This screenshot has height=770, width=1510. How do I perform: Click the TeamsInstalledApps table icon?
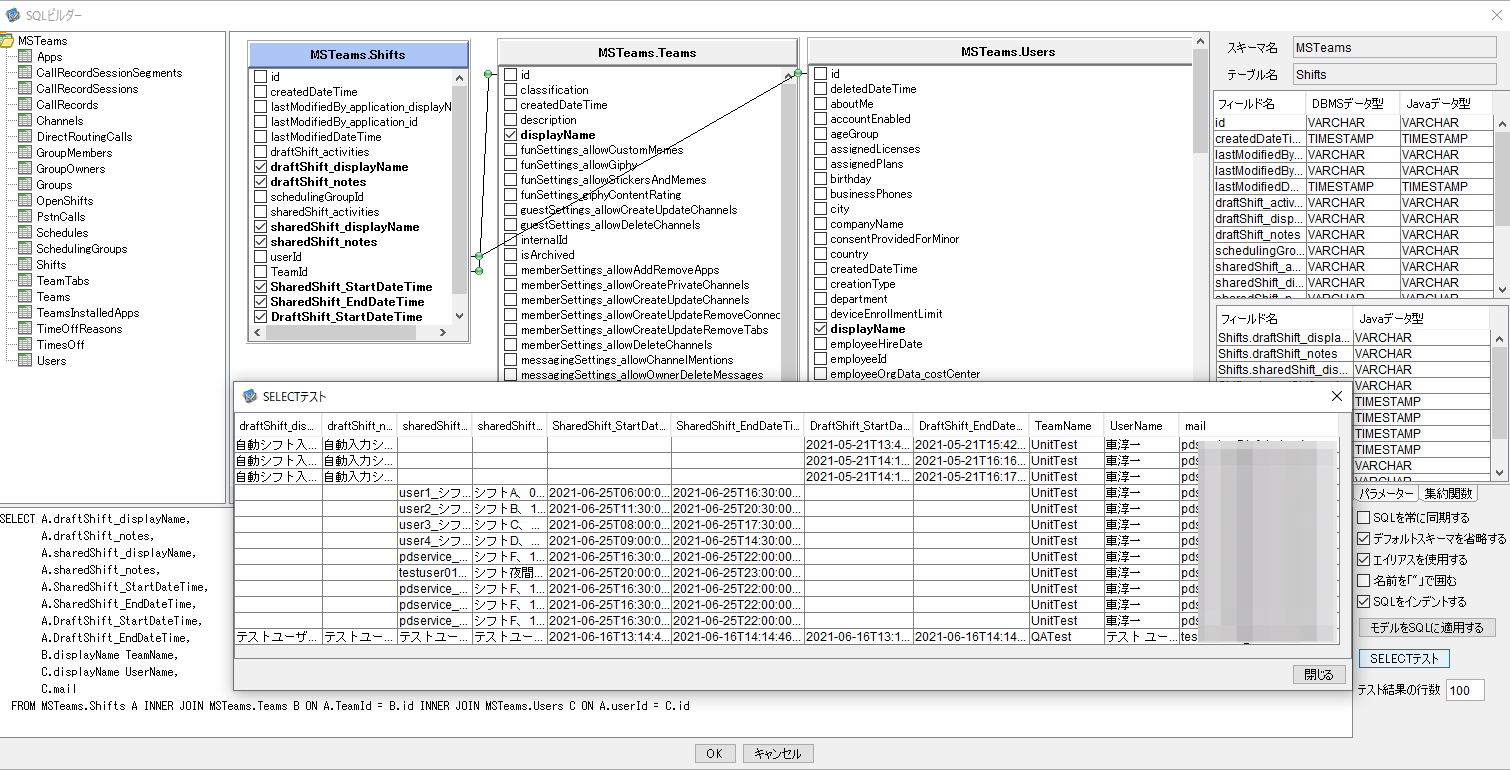(x=25, y=313)
